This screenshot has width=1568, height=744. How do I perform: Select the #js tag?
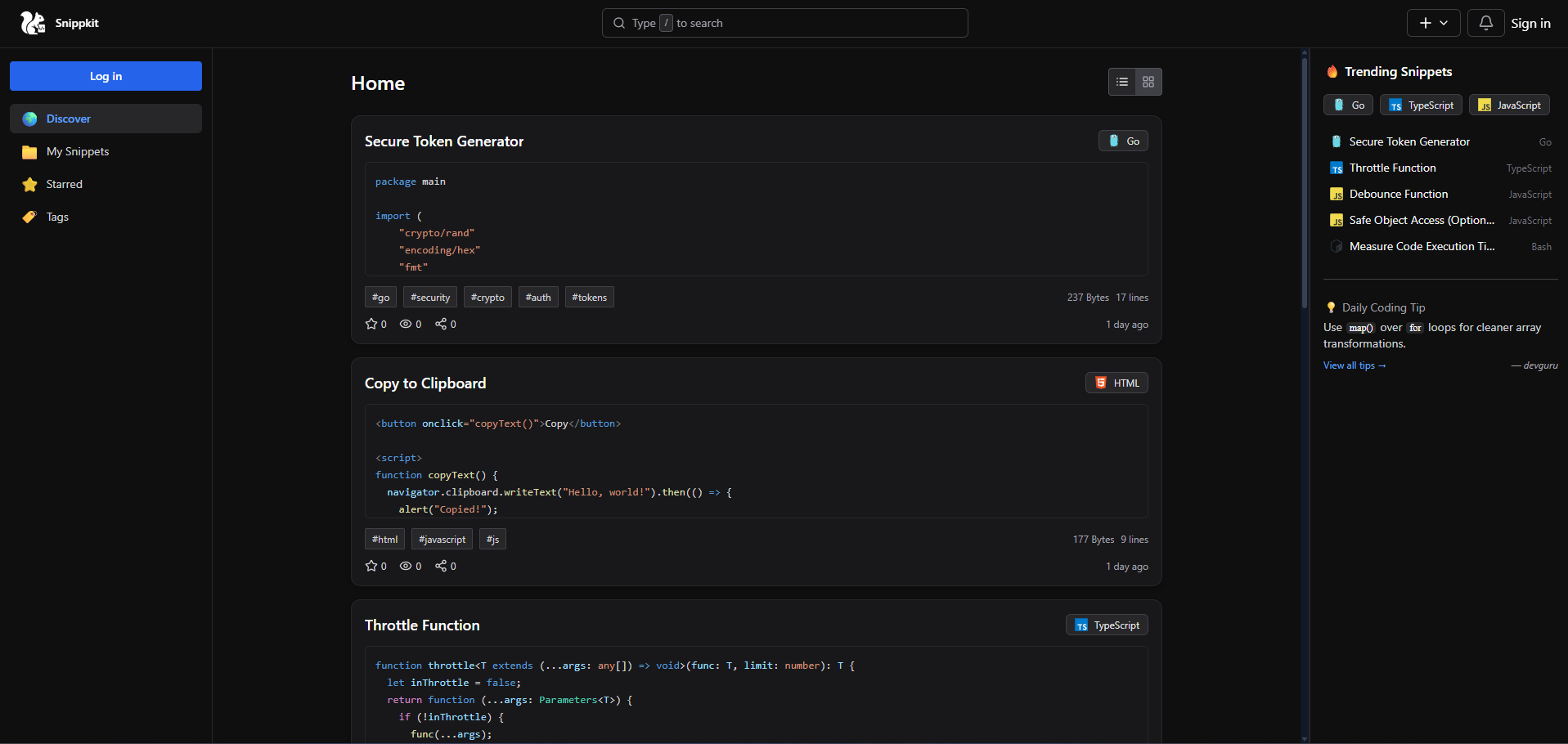pos(492,539)
